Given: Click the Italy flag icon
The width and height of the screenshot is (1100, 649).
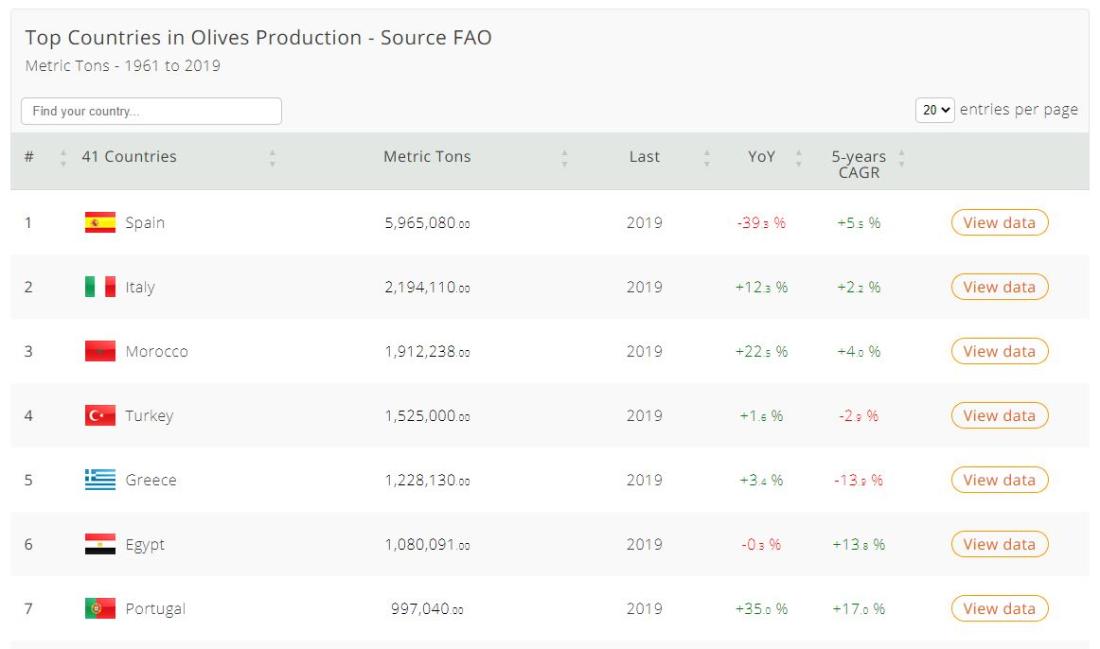Looking at the screenshot, I should coord(100,287).
